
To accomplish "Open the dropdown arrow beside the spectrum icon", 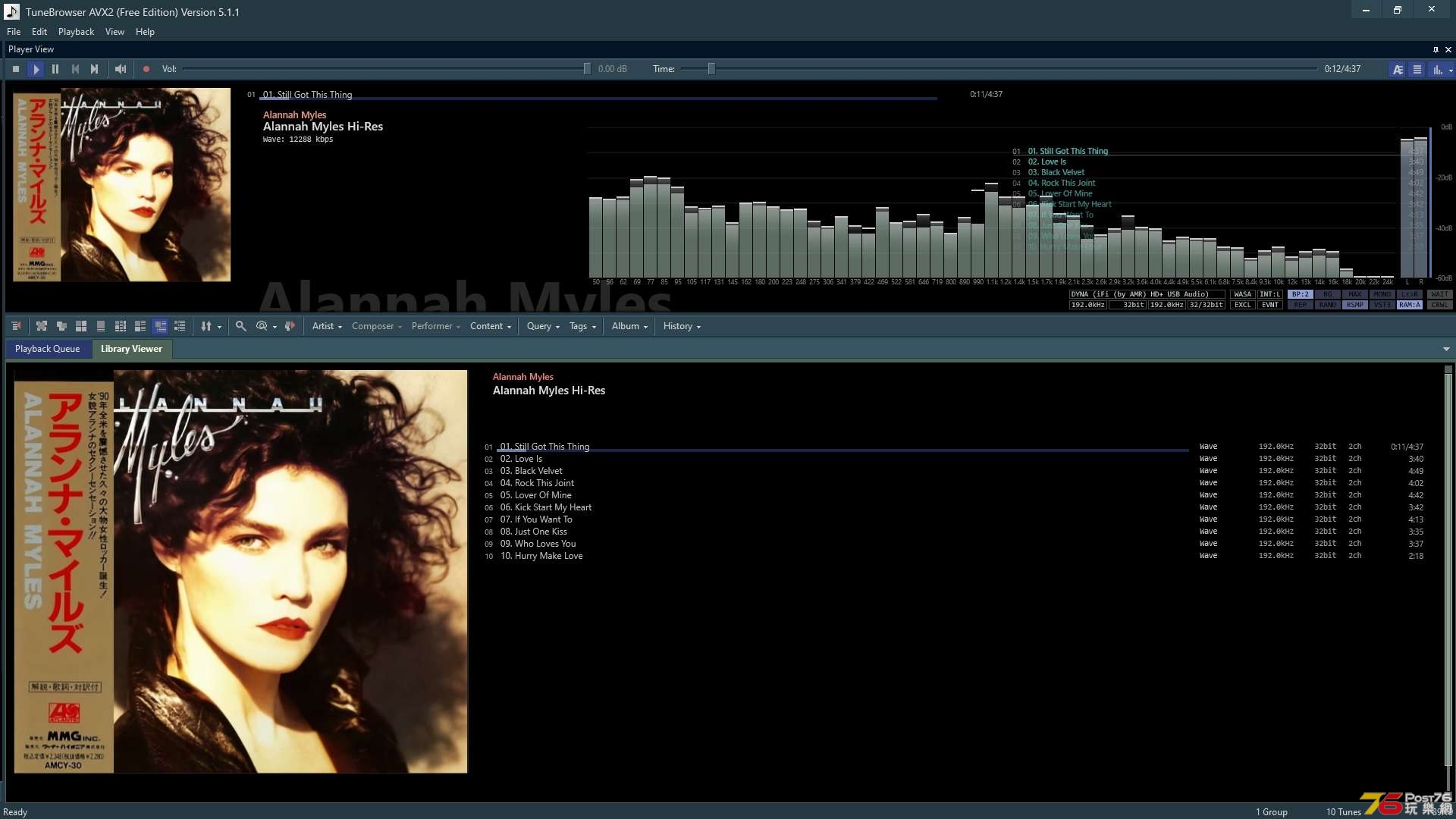I will click(1451, 70).
